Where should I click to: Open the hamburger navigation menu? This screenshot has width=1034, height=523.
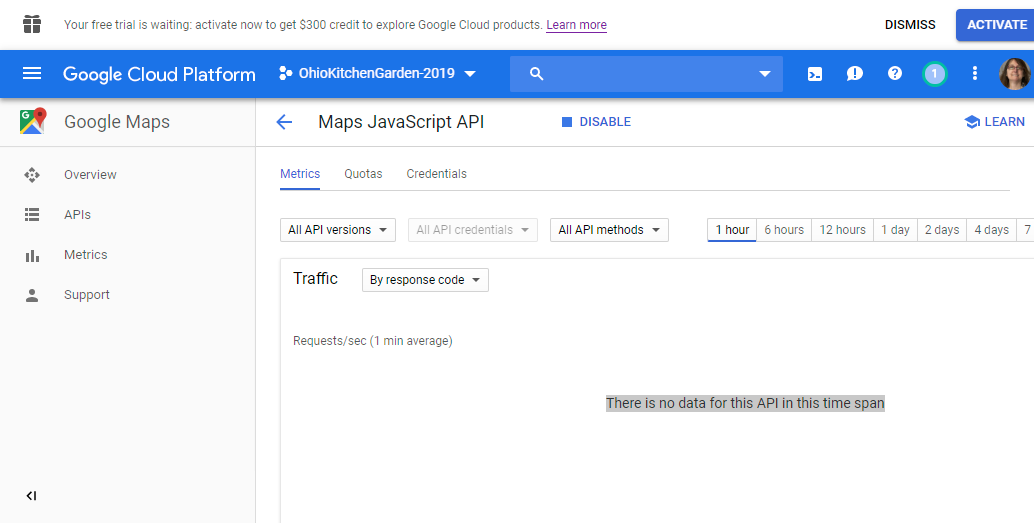pos(32,73)
